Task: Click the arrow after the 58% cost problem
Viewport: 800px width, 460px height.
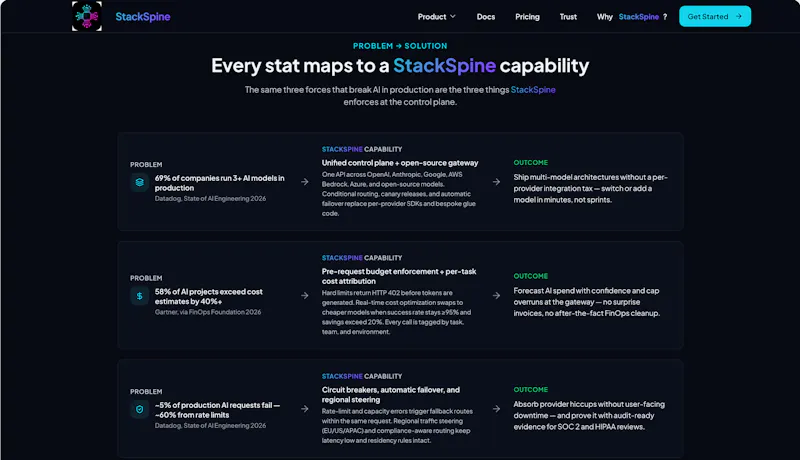Action: [305, 295]
